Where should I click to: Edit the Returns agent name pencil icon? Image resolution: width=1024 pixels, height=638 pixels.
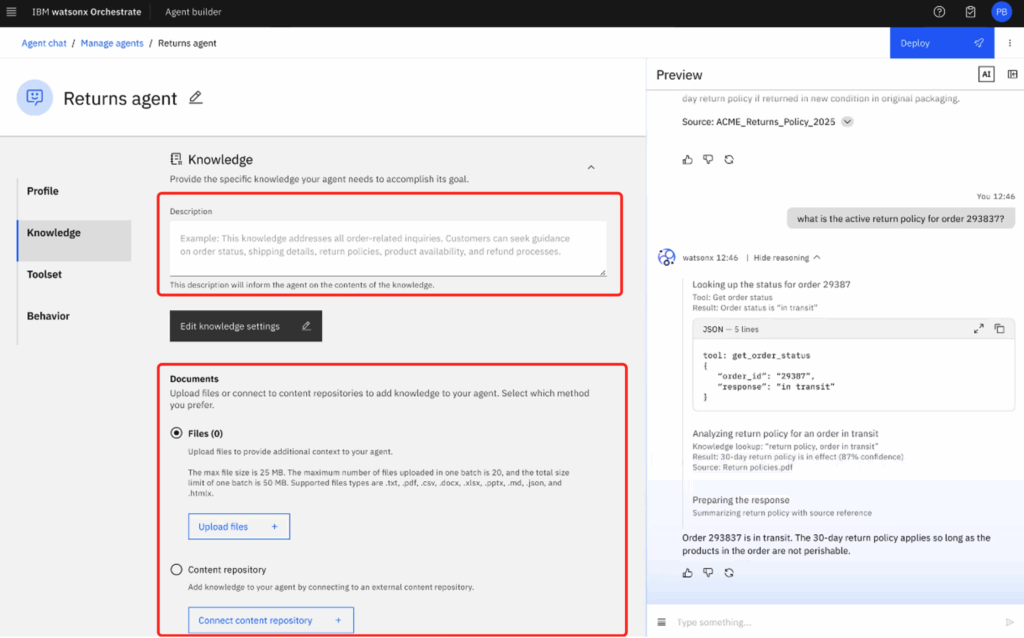196,98
